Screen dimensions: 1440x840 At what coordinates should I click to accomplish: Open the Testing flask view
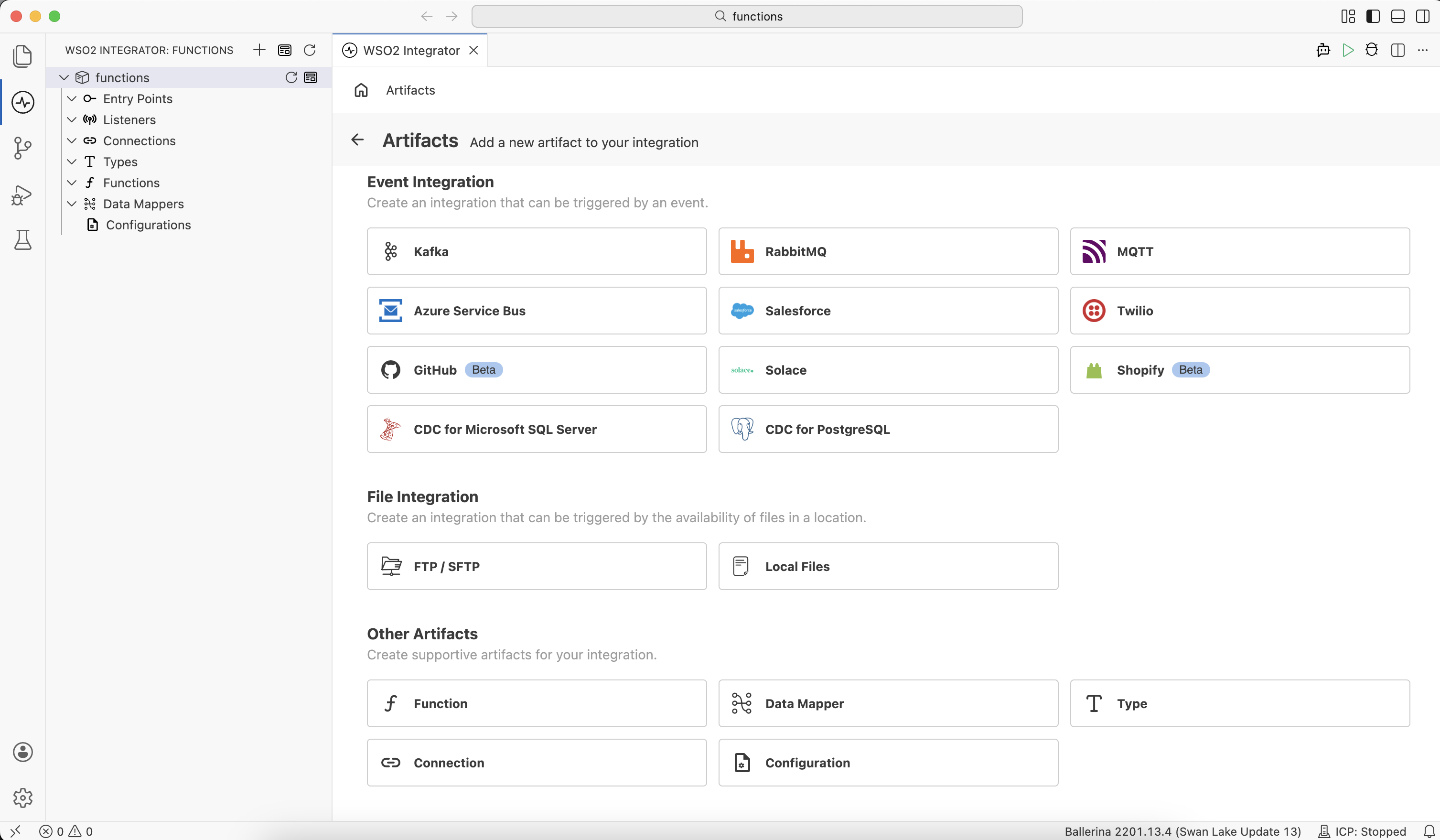[22, 240]
